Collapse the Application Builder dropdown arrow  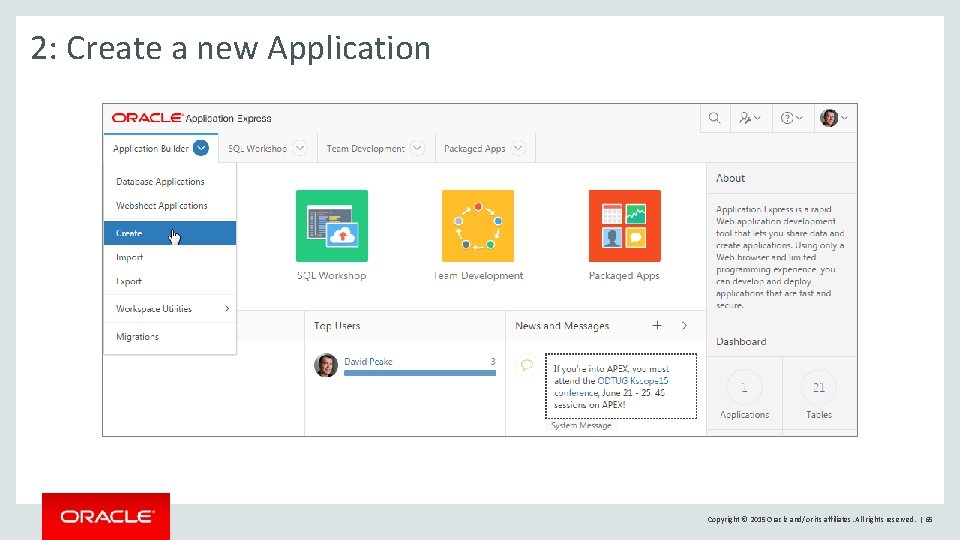point(201,148)
